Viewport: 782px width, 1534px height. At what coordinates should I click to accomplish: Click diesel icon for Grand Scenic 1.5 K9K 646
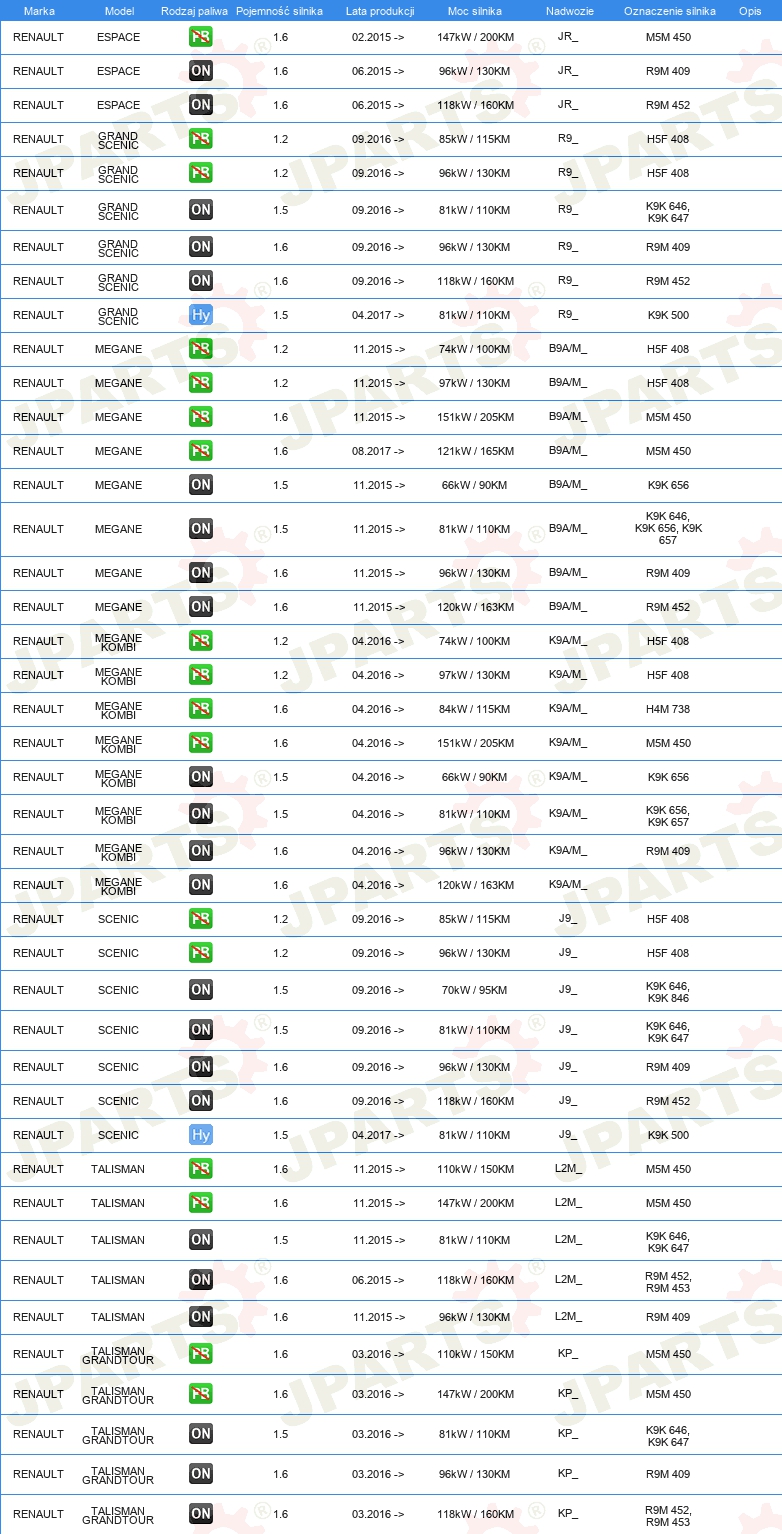[x=201, y=210]
